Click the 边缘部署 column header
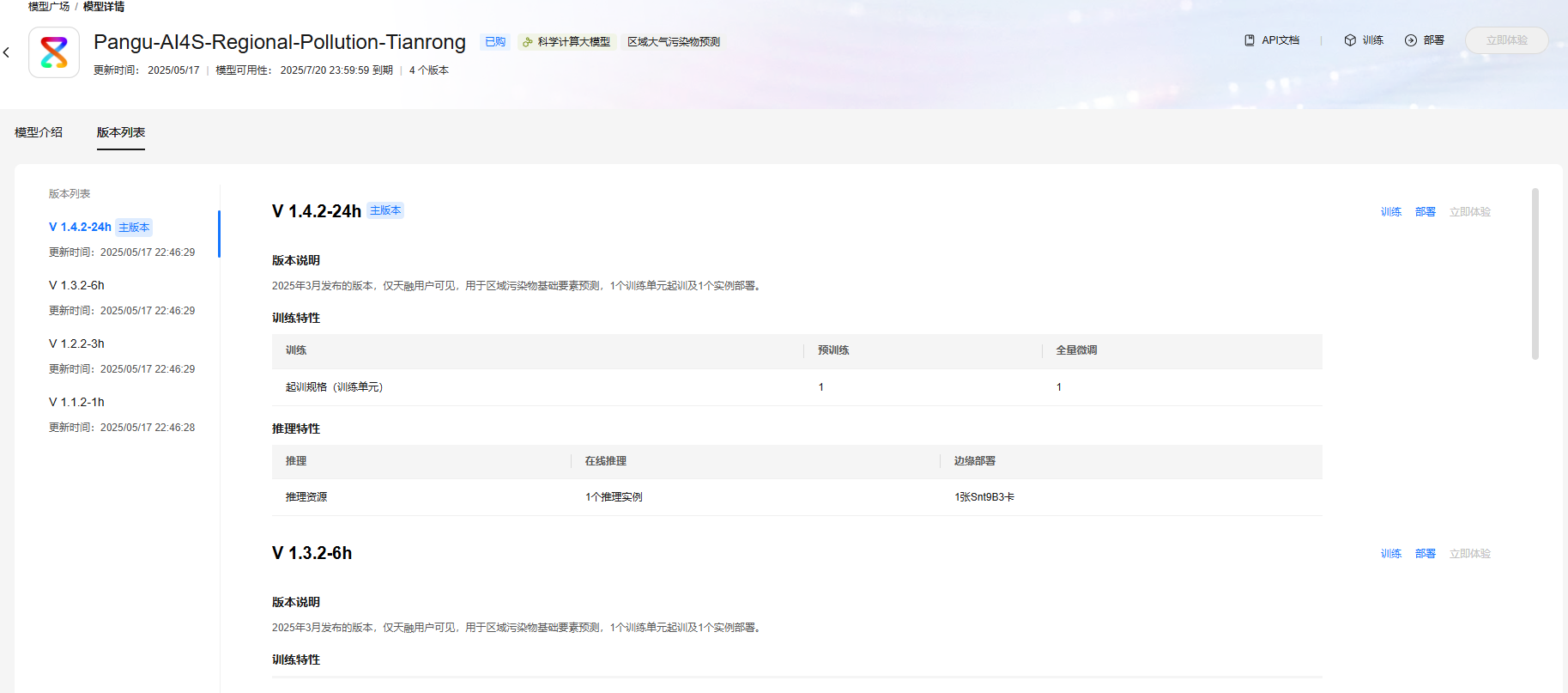The width and height of the screenshot is (1568, 693). tap(975, 461)
